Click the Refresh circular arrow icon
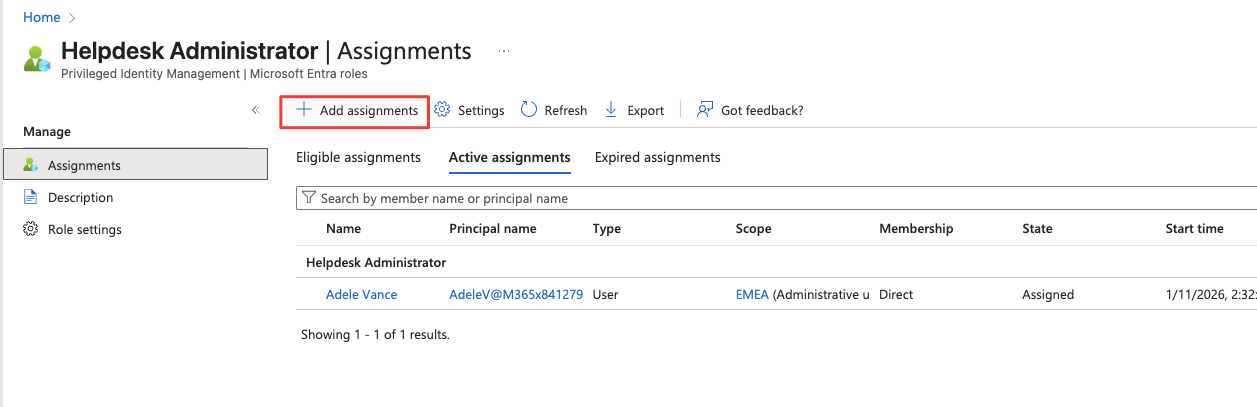 530,110
